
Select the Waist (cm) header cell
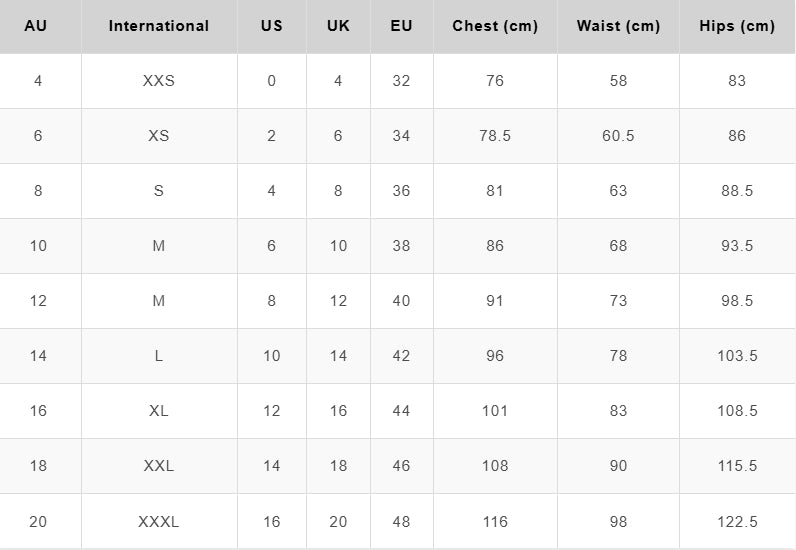pyautogui.click(x=618, y=26)
